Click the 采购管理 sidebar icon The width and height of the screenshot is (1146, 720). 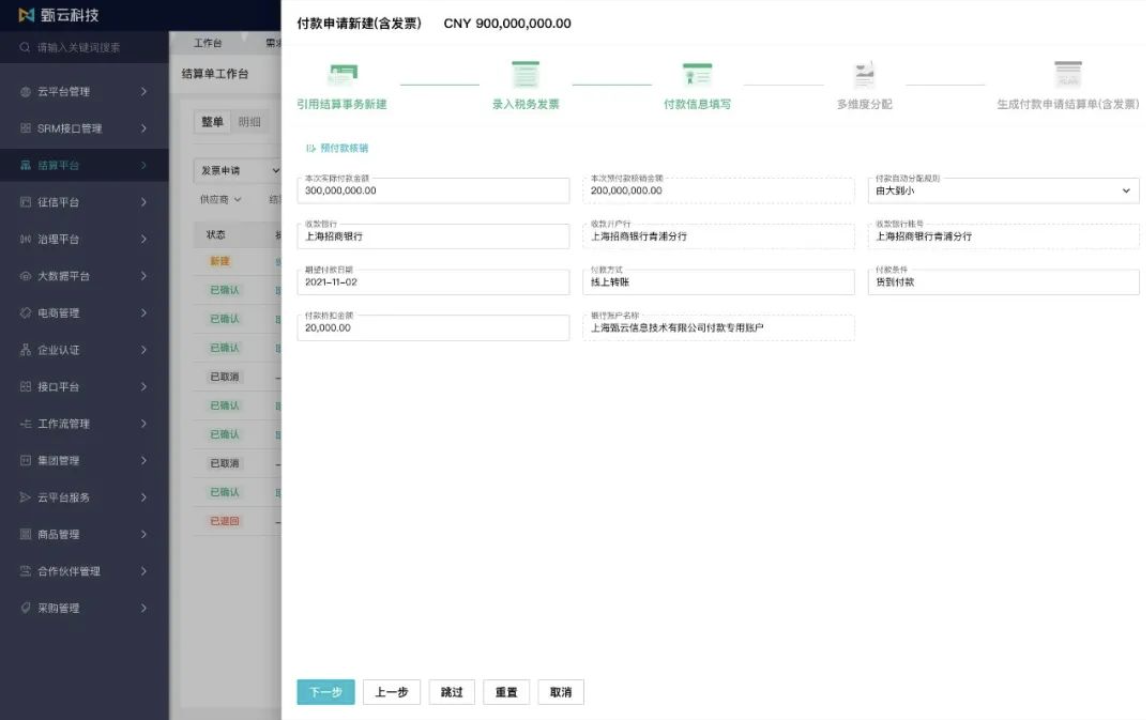tap(26, 608)
